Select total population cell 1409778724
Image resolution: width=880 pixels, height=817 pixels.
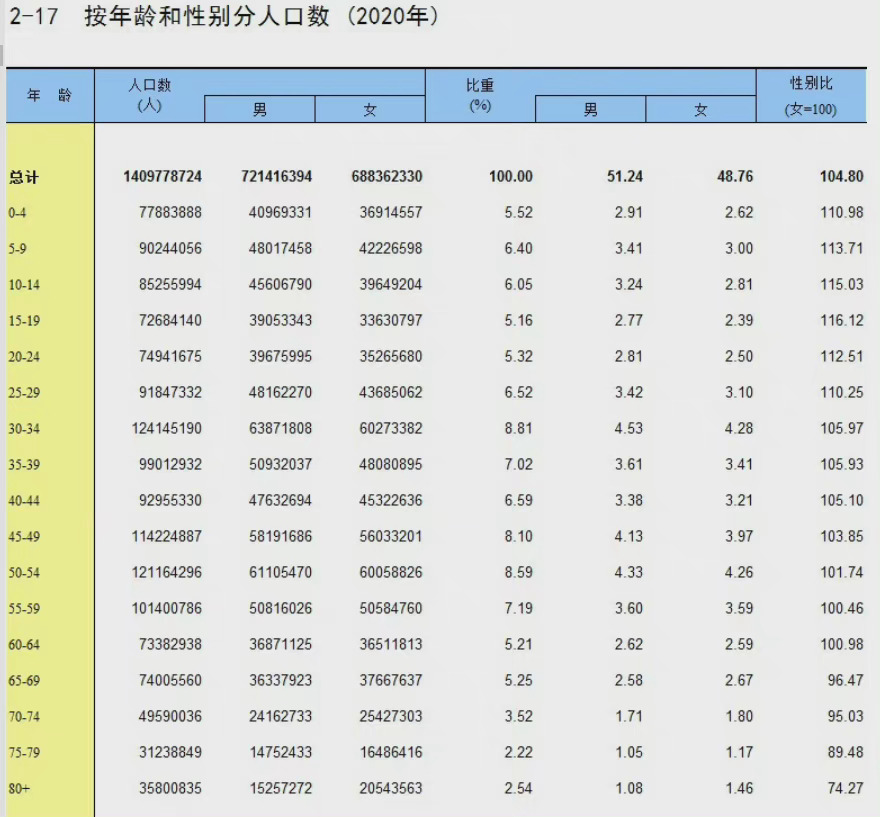tap(162, 176)
